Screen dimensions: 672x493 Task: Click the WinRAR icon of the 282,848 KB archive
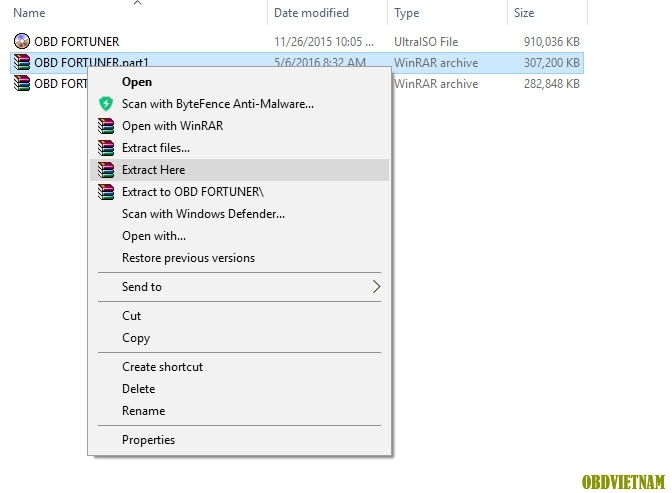(21, 83)
